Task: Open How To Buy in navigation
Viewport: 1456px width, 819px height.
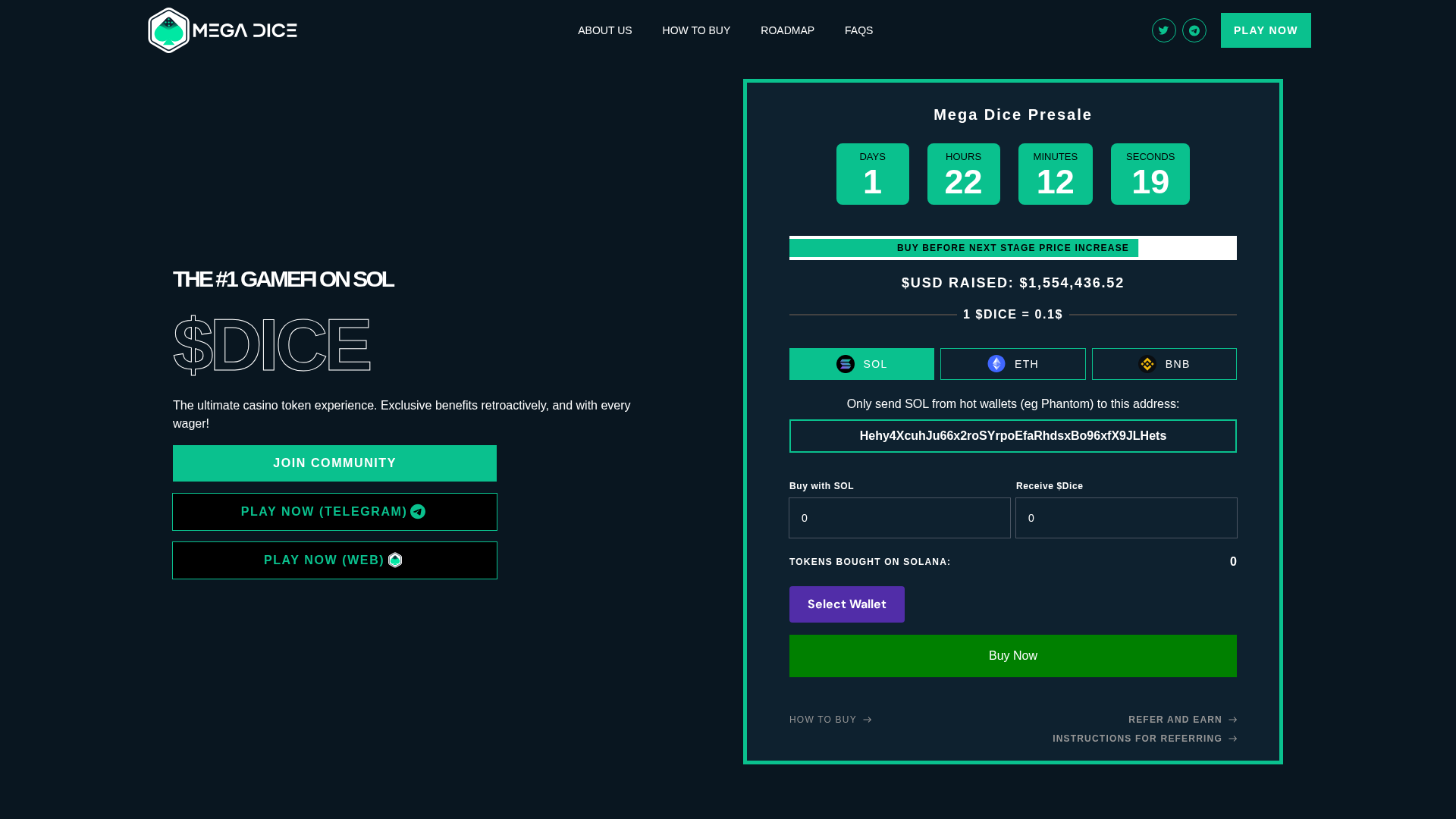Action: click(696, 30)
